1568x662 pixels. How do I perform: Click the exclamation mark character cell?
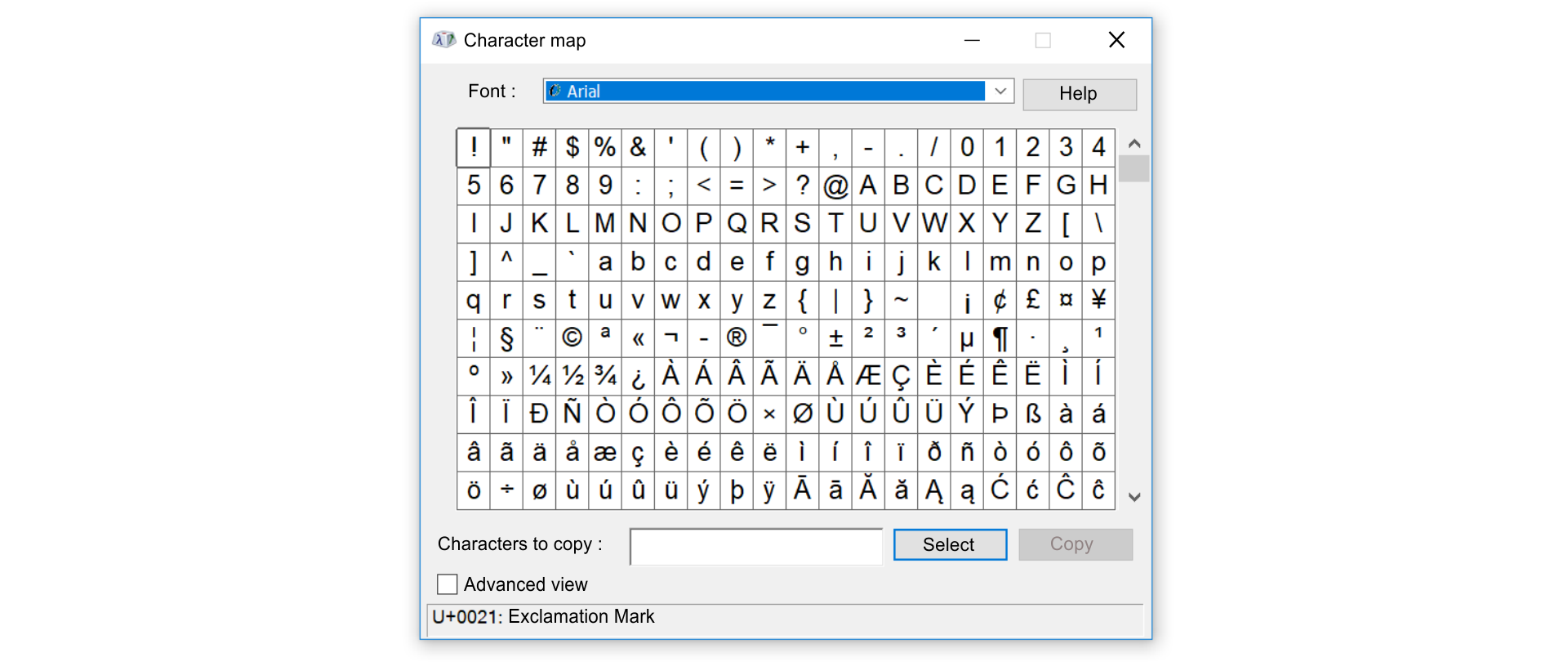click(474, 147)
